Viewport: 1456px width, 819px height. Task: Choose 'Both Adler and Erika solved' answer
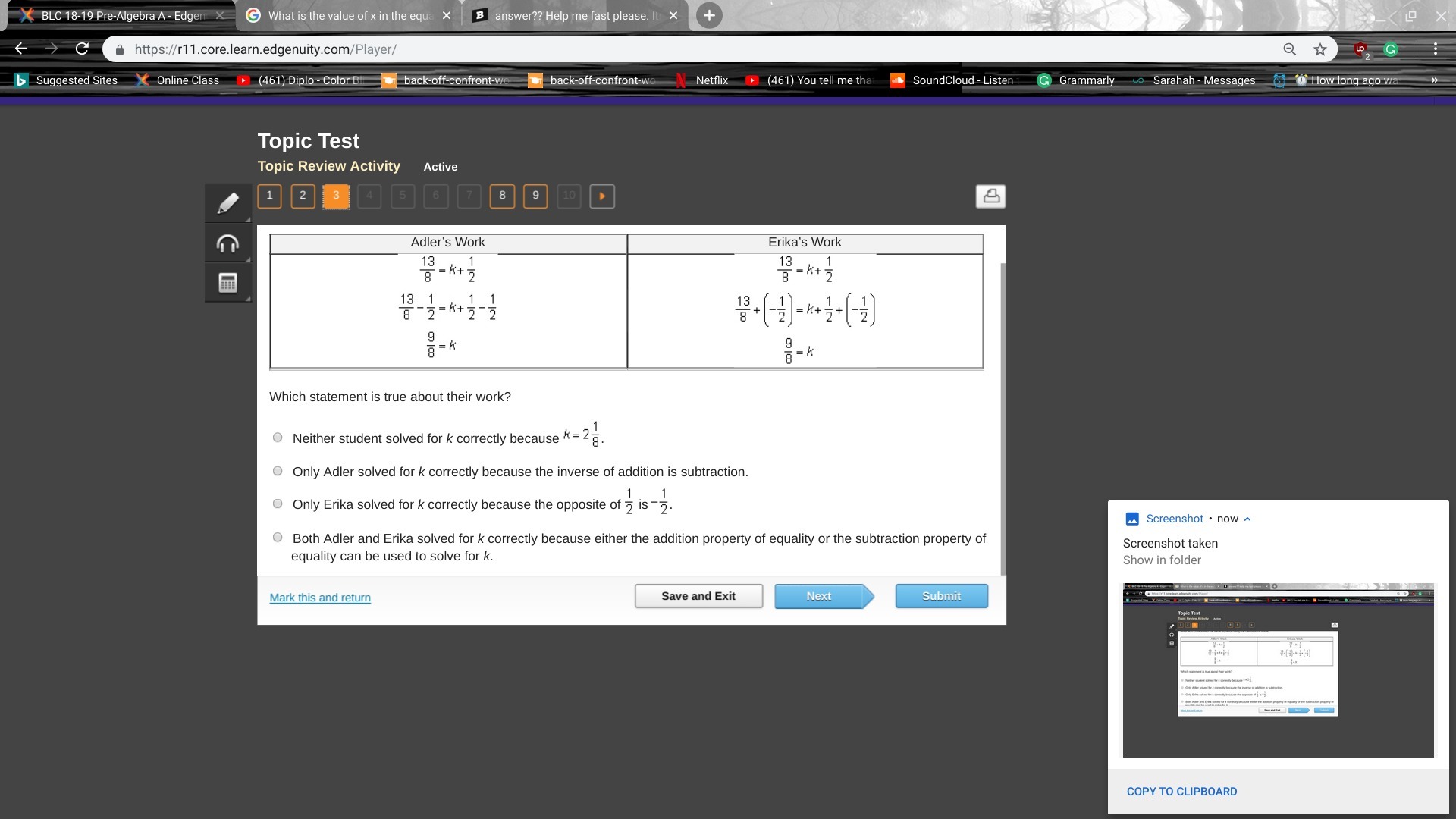tap(278, 538)
